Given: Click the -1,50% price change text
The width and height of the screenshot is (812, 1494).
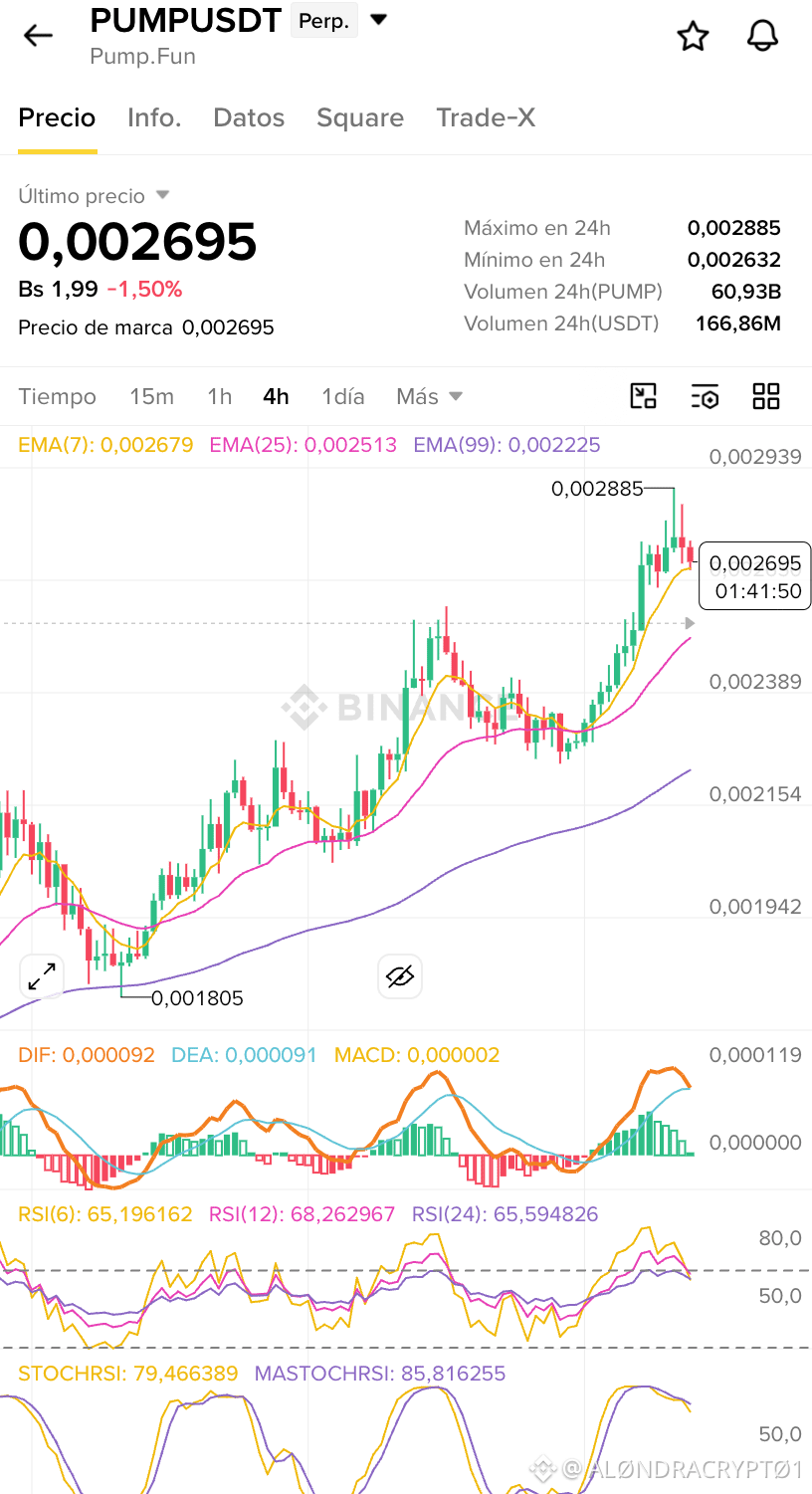Looking at the screenshot, I should pos(144,290).
